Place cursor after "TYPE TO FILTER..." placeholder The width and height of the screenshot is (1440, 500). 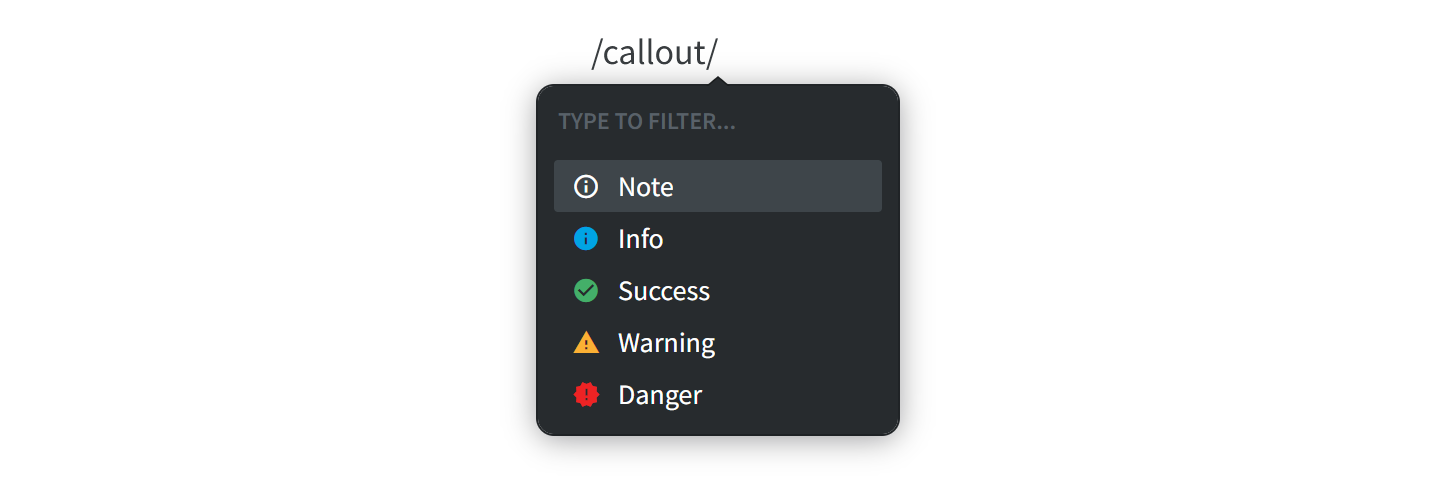pyautogui.click(x=737, y=122)
